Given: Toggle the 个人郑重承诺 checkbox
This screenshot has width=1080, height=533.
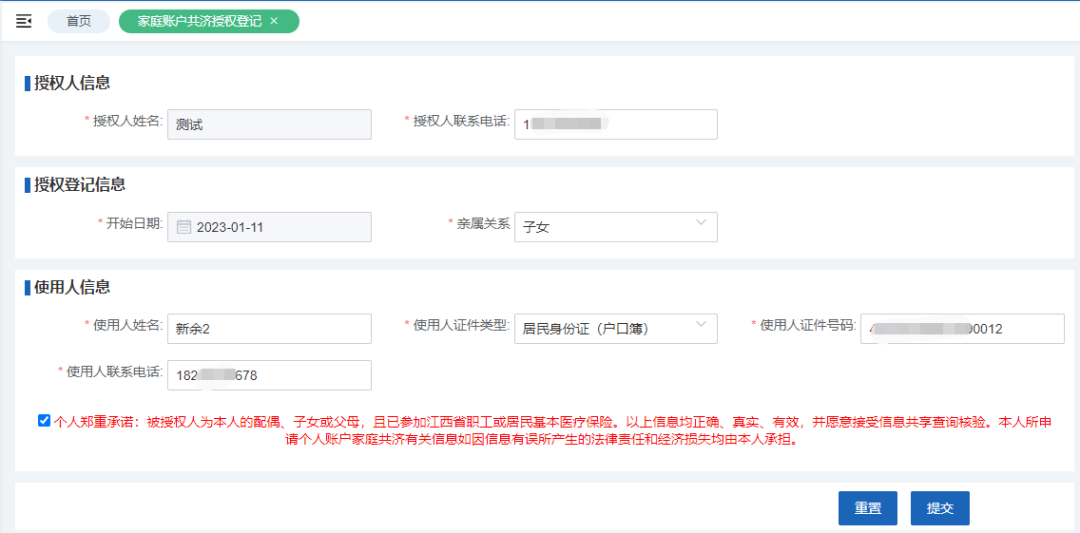Looking at the screenshot, I should coord(44,421).
